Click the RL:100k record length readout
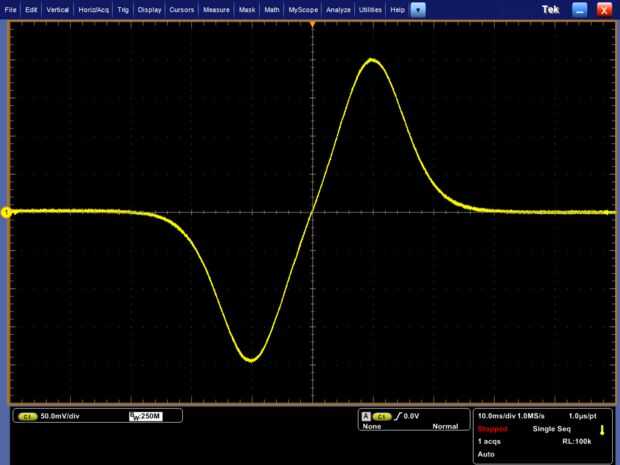The image size is (620, 465). coord(577,442)
